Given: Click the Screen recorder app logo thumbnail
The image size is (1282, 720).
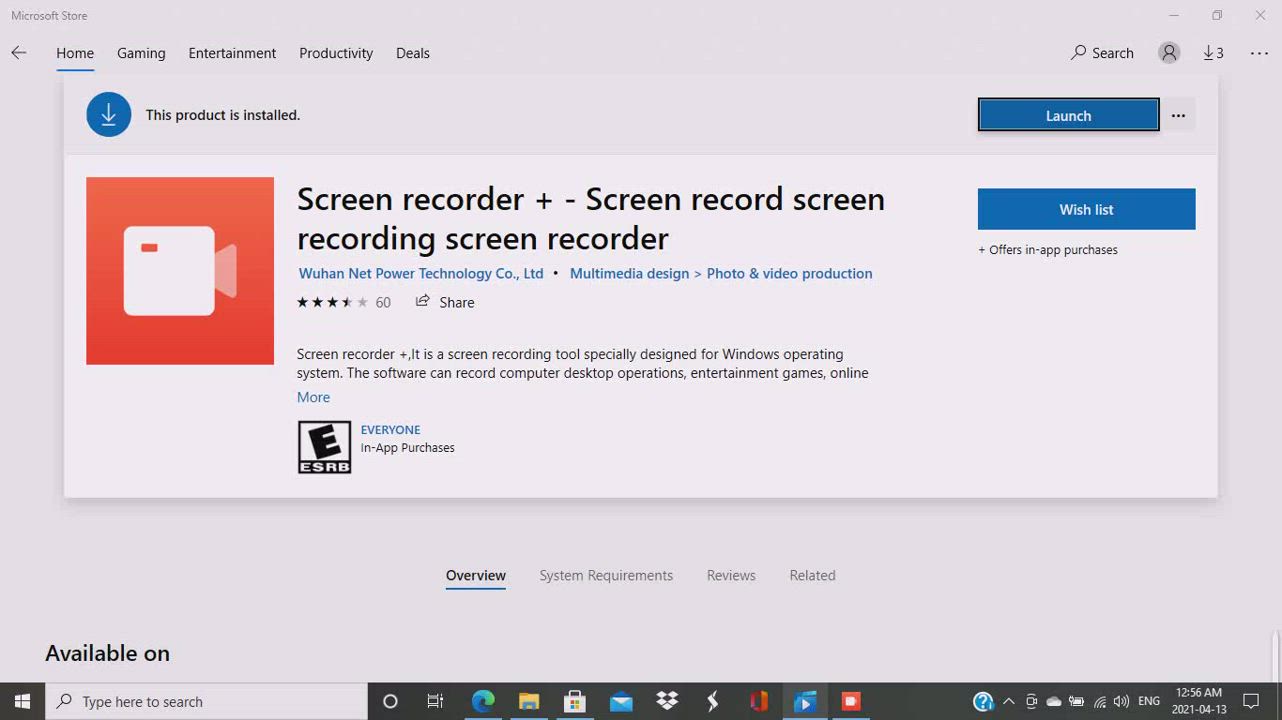Looking at the screenshot, I should pos(180,271).
